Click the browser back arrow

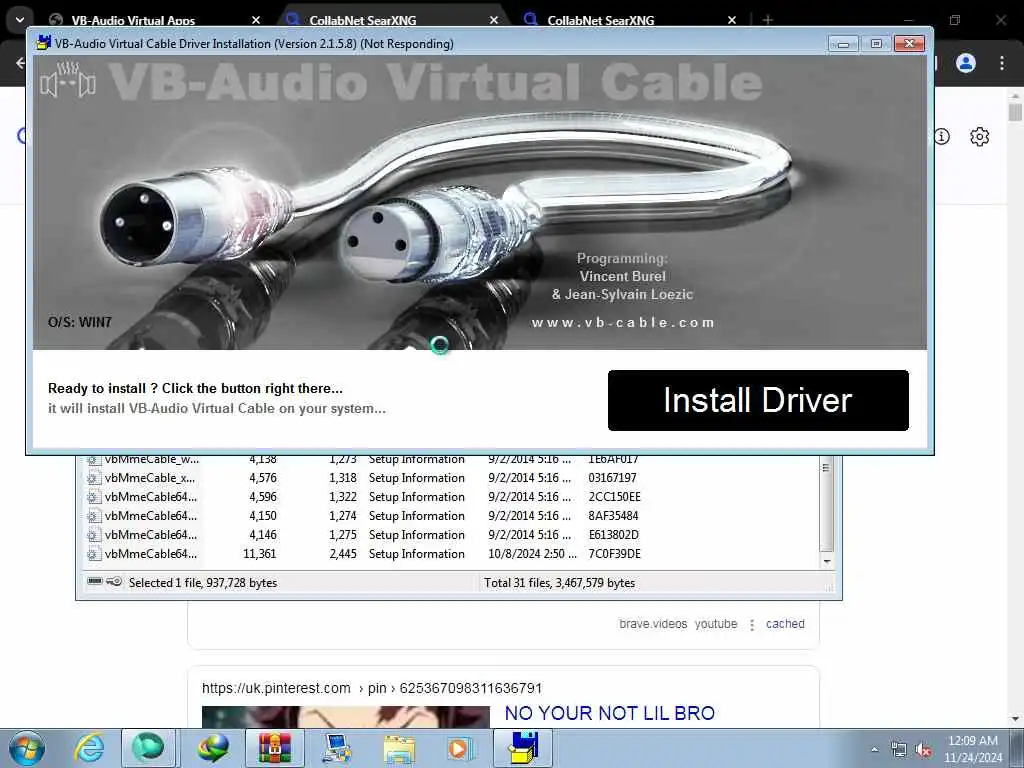[x=20, y=63]
